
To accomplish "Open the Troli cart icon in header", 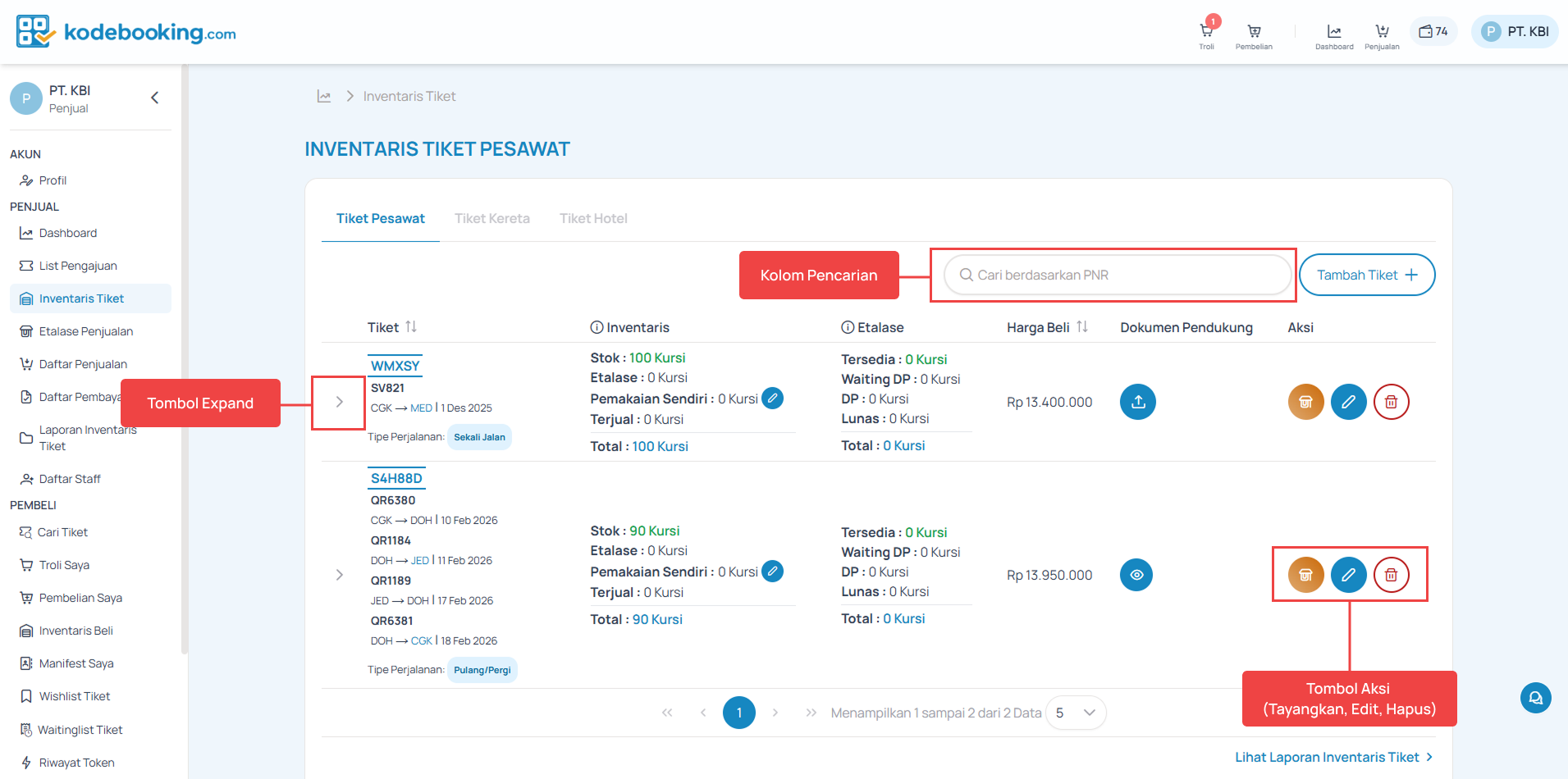I will [1206, 33].
